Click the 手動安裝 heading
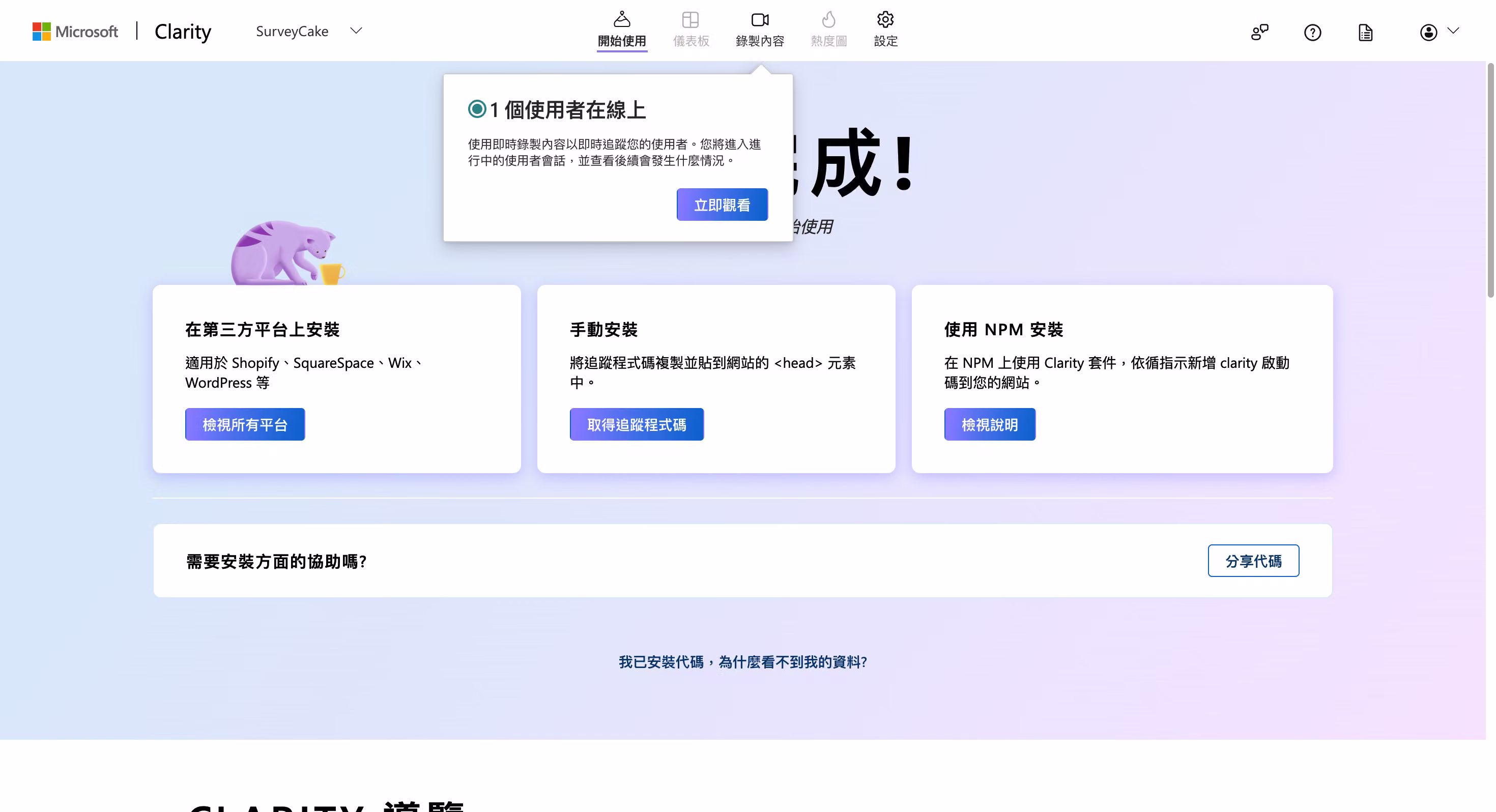This screenshot has height=812, width=1496. click(x=604, y=329)
